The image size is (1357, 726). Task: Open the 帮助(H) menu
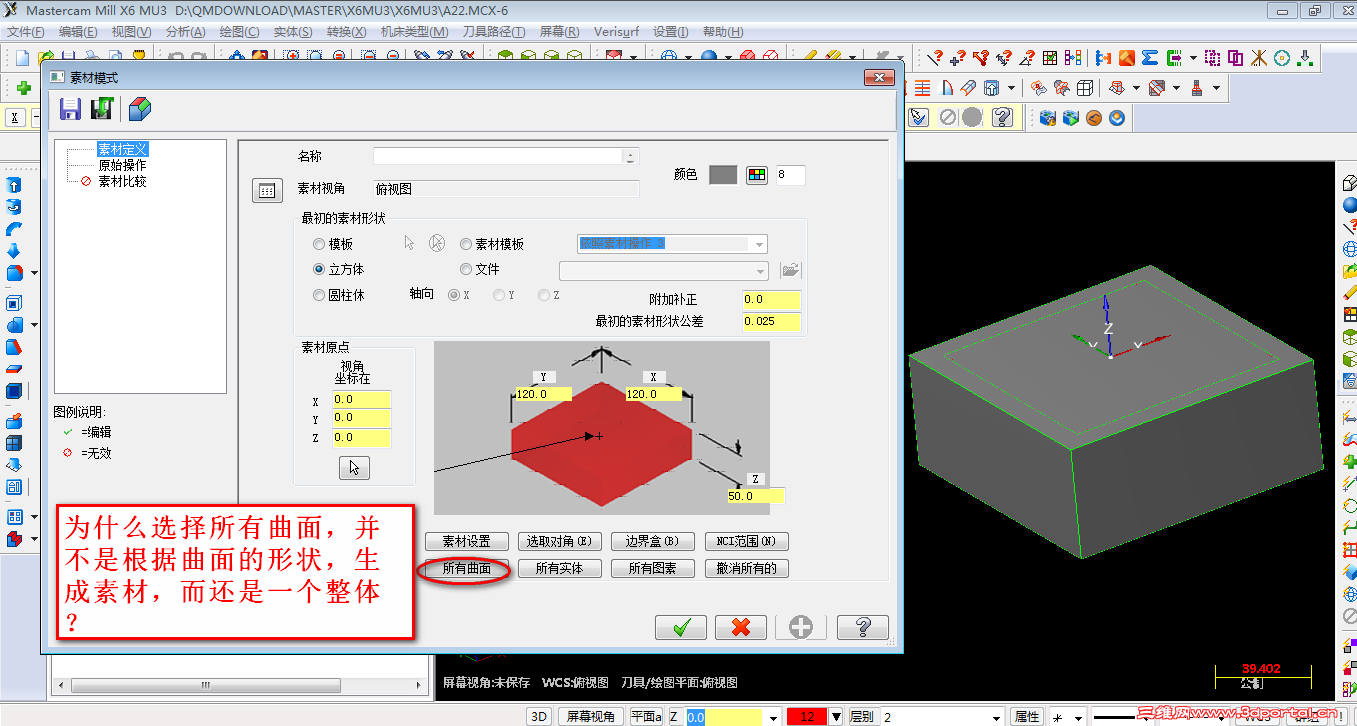[x=724, y=32]
